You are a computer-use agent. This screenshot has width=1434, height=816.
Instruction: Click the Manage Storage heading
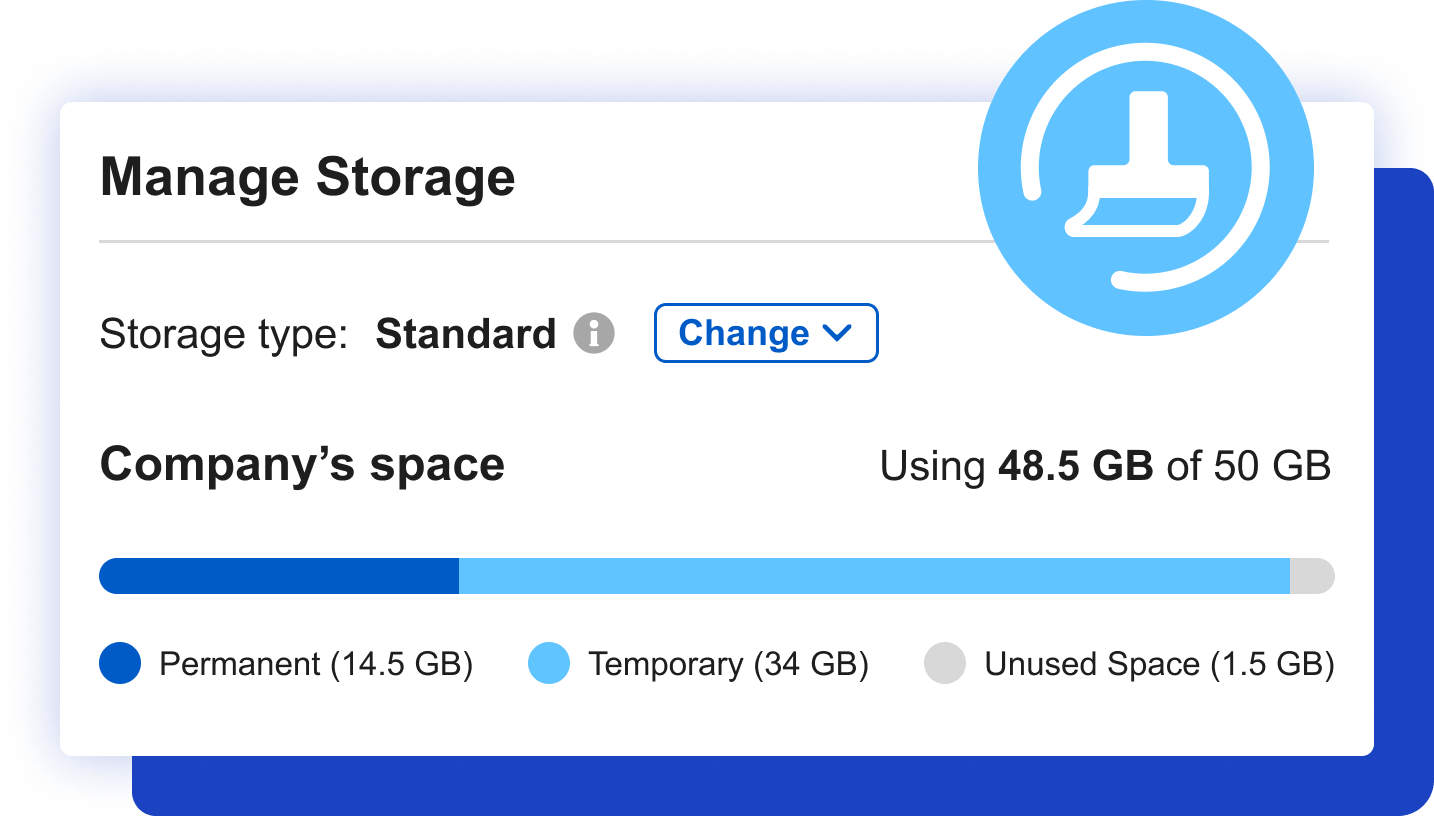(x=308, y=178)
